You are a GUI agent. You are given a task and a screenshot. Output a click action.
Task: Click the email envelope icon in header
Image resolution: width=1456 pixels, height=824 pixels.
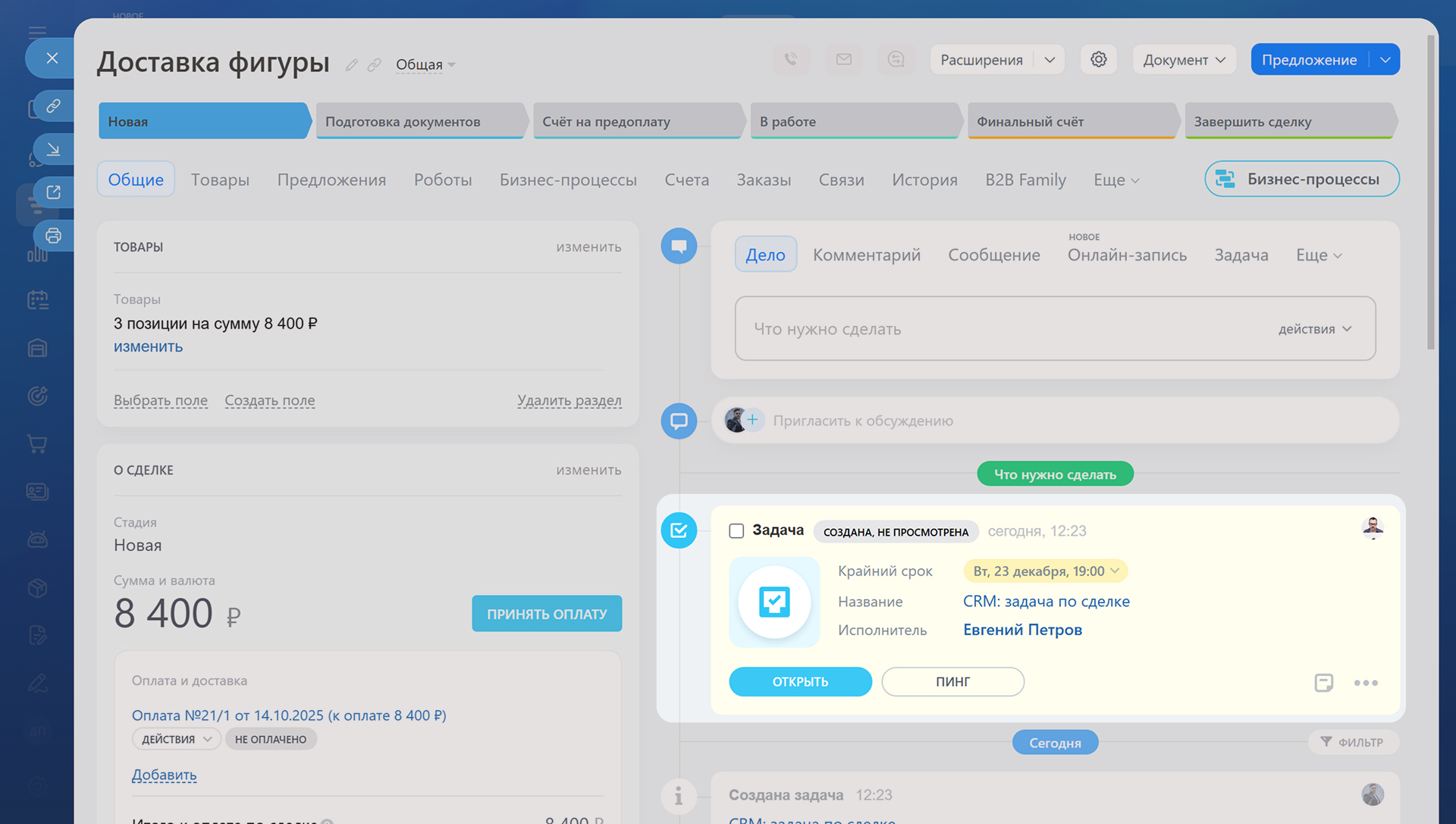point(843,59)
